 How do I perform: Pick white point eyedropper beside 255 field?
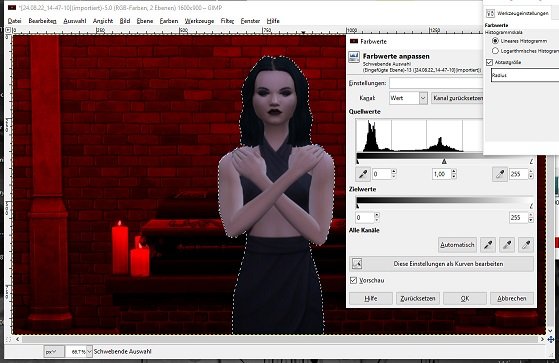(500, 174)
